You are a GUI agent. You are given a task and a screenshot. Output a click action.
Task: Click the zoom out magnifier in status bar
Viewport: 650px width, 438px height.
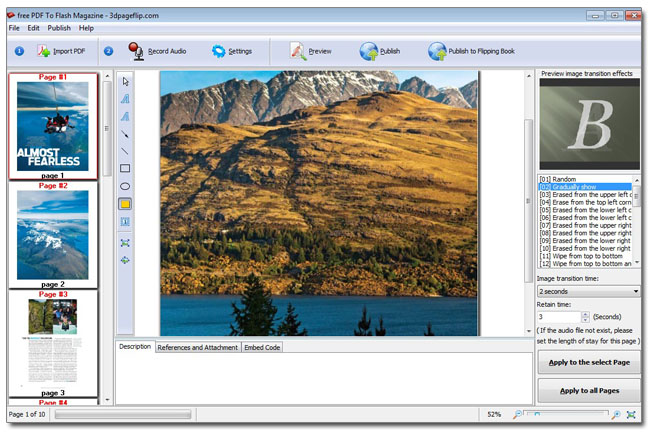click(517, 414)
